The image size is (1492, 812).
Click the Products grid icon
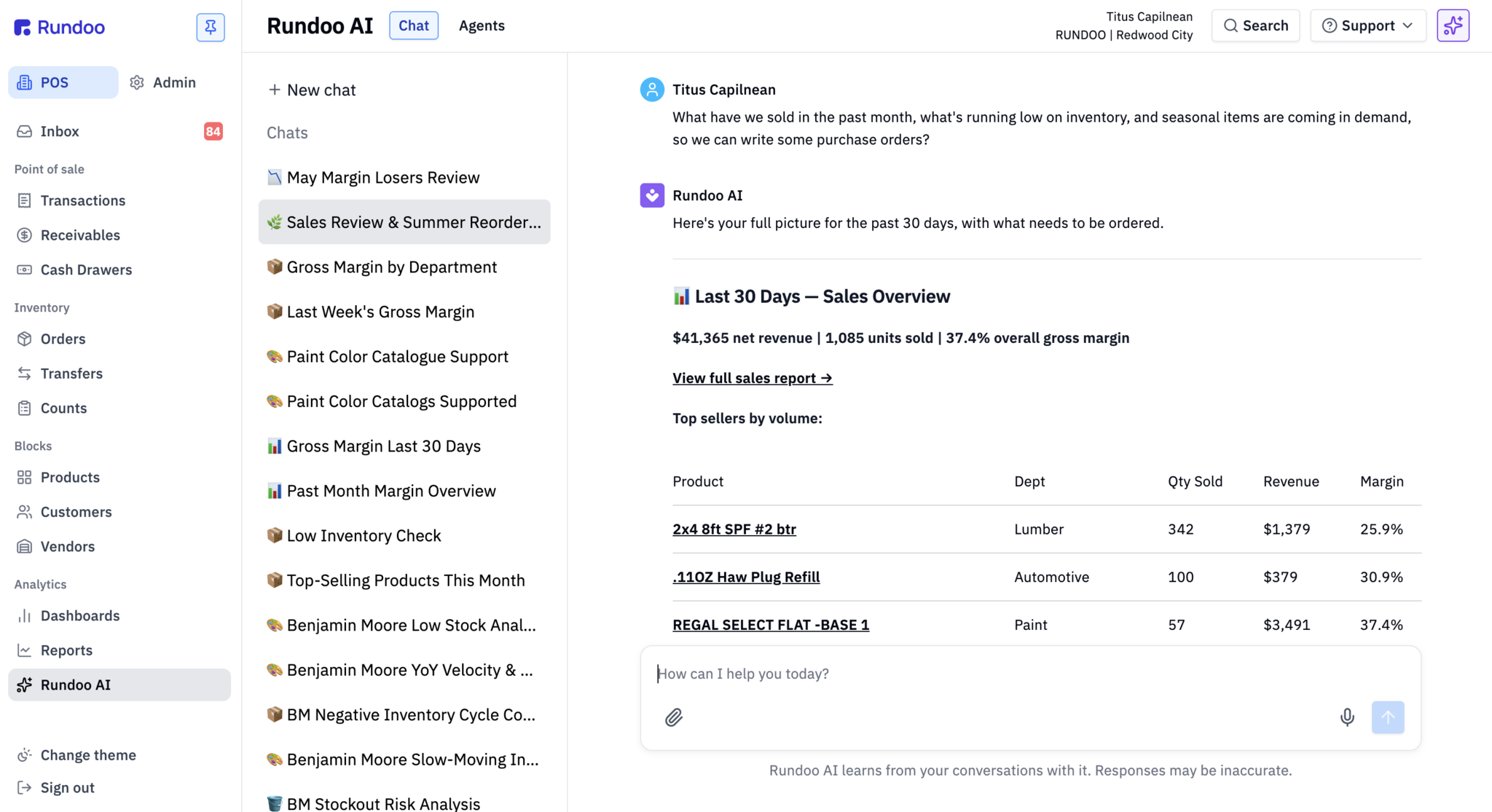tap(25, 477)
